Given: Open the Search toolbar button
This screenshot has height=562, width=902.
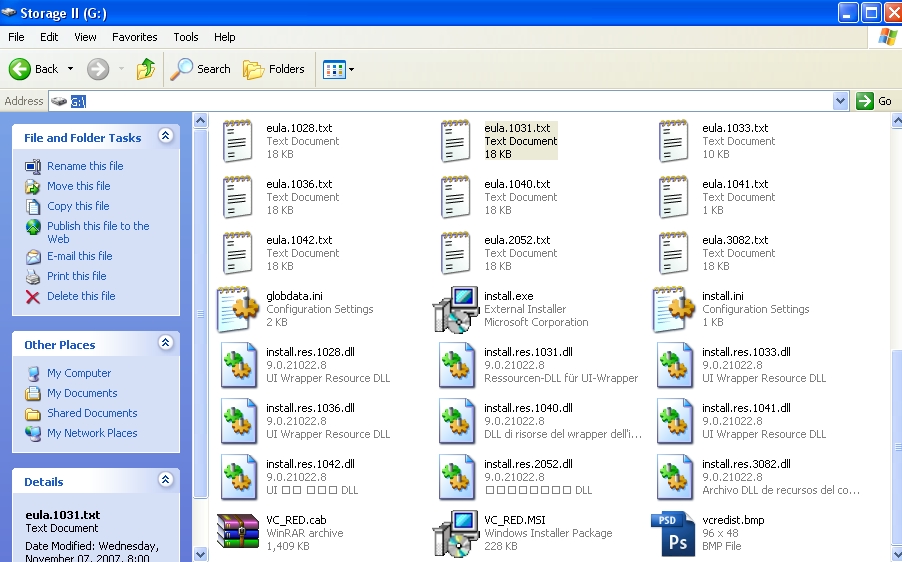Looking at the screenshot, I should [201, 69].
